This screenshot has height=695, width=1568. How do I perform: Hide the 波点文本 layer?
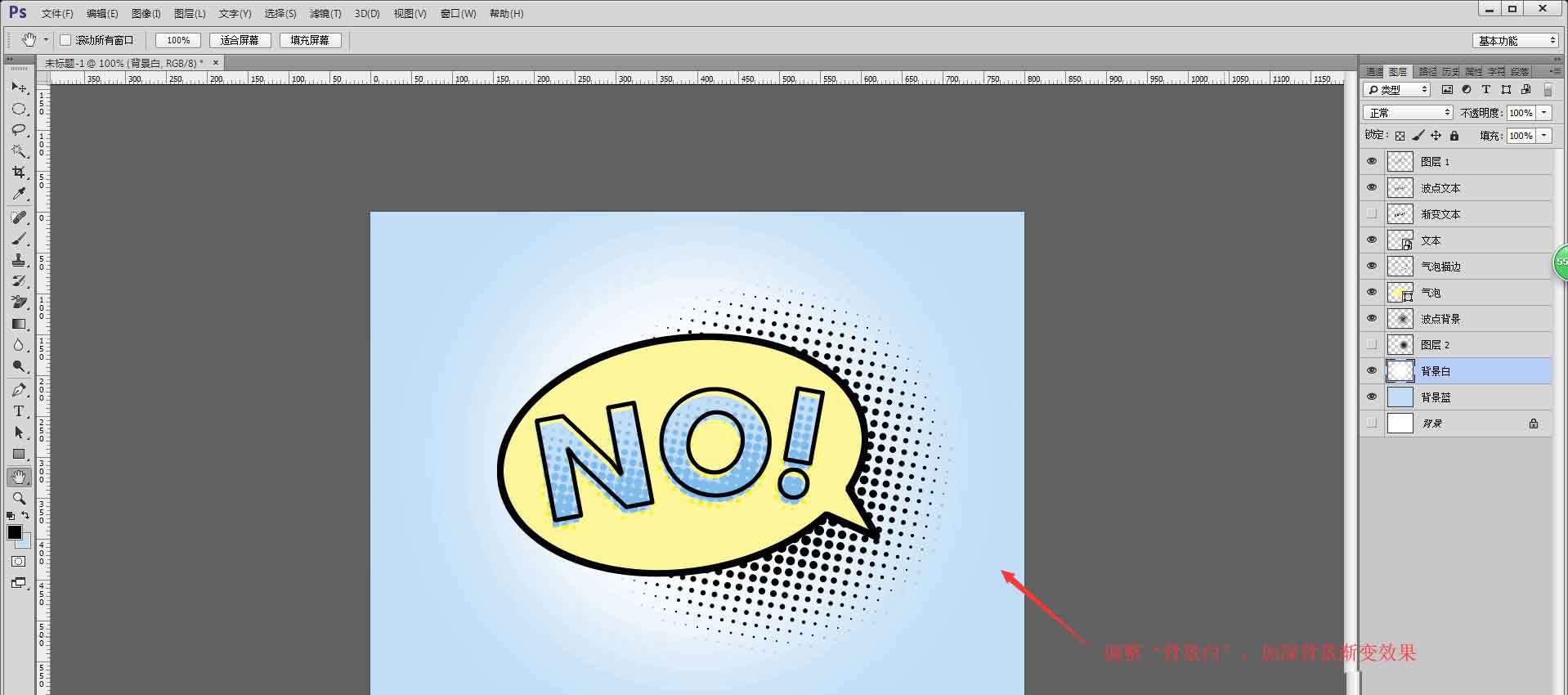pos(1372,188)
